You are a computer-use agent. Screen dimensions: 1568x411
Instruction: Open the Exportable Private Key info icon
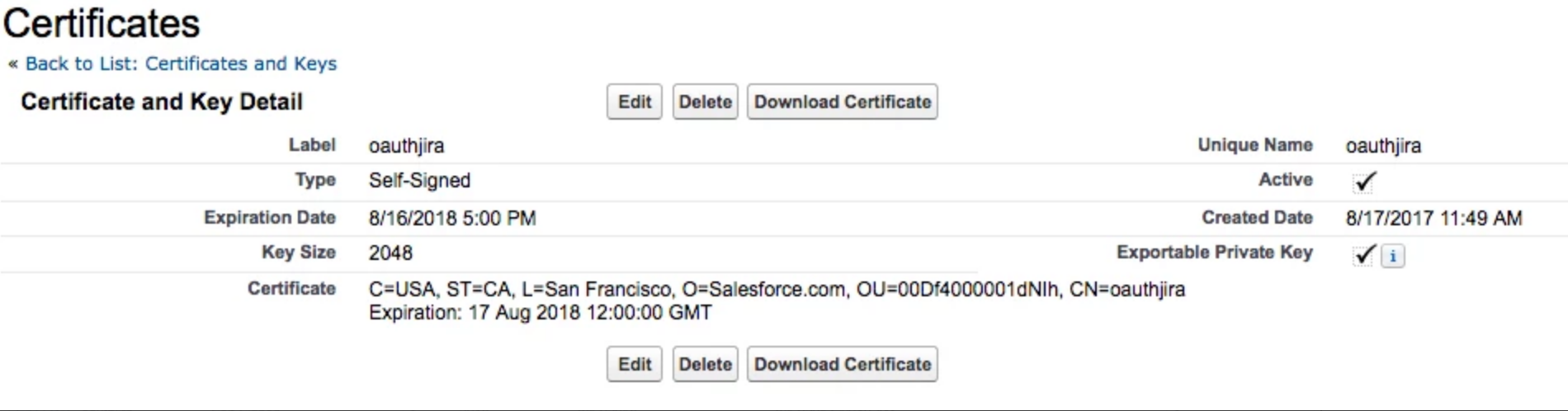coord(1392,256)
